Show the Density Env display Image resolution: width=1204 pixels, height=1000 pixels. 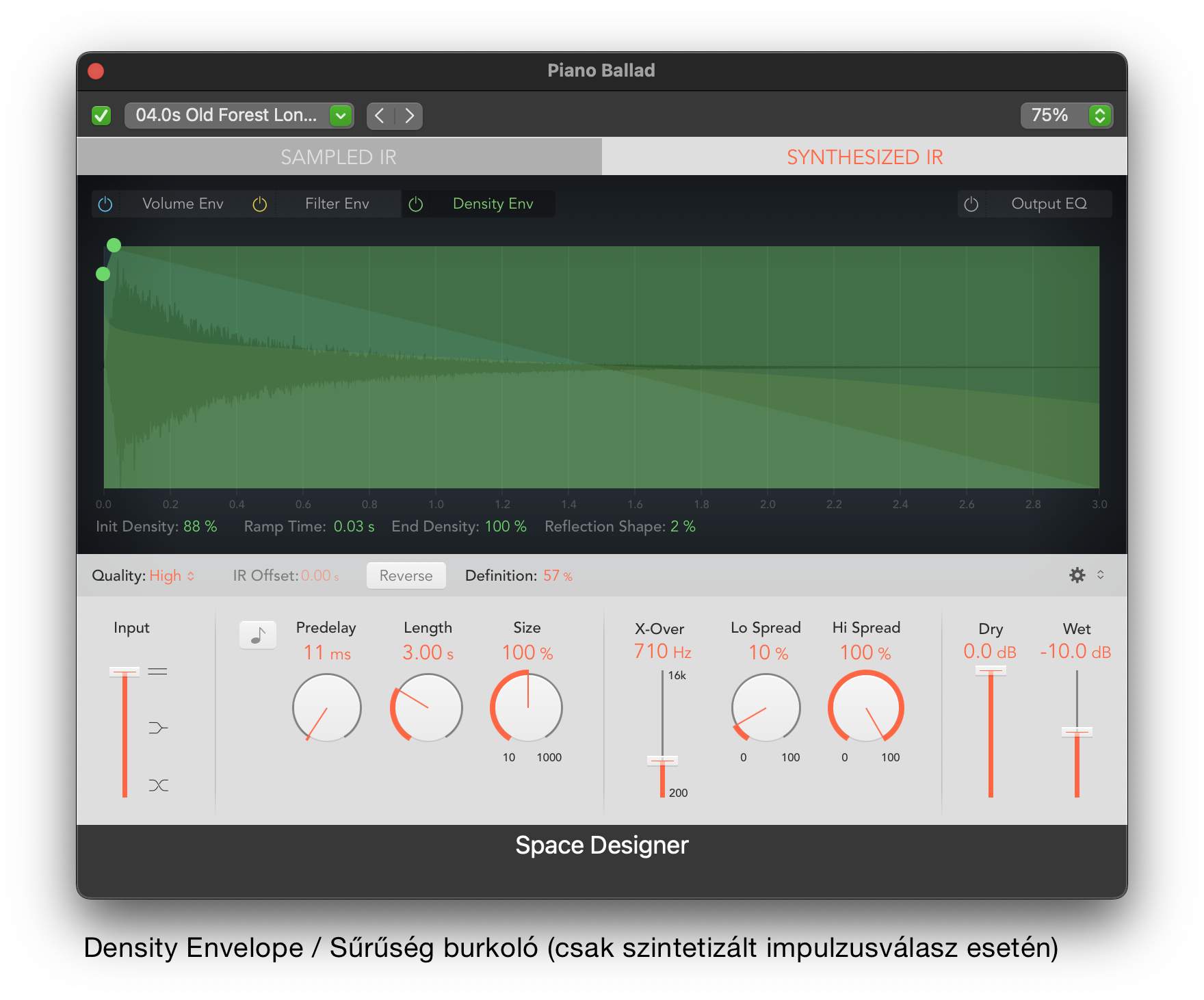[493, 204]
